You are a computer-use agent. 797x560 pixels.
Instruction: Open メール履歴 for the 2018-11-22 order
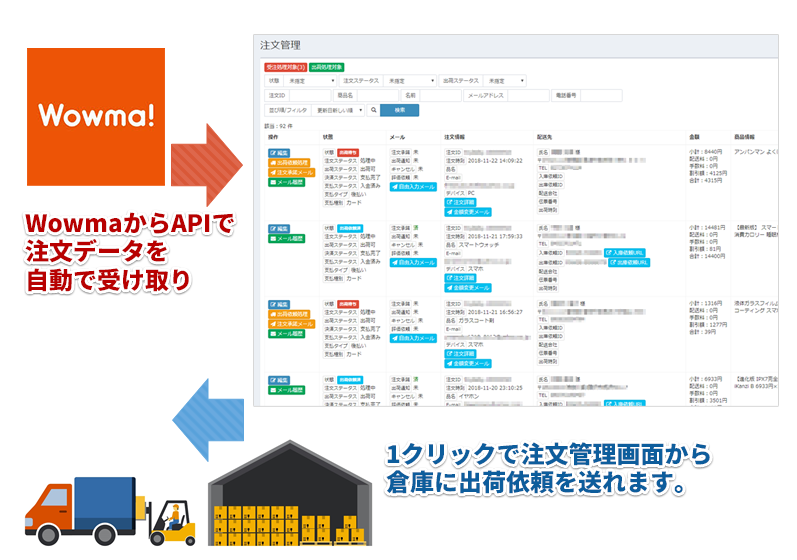pyautogui.click(x=286, y=182)
